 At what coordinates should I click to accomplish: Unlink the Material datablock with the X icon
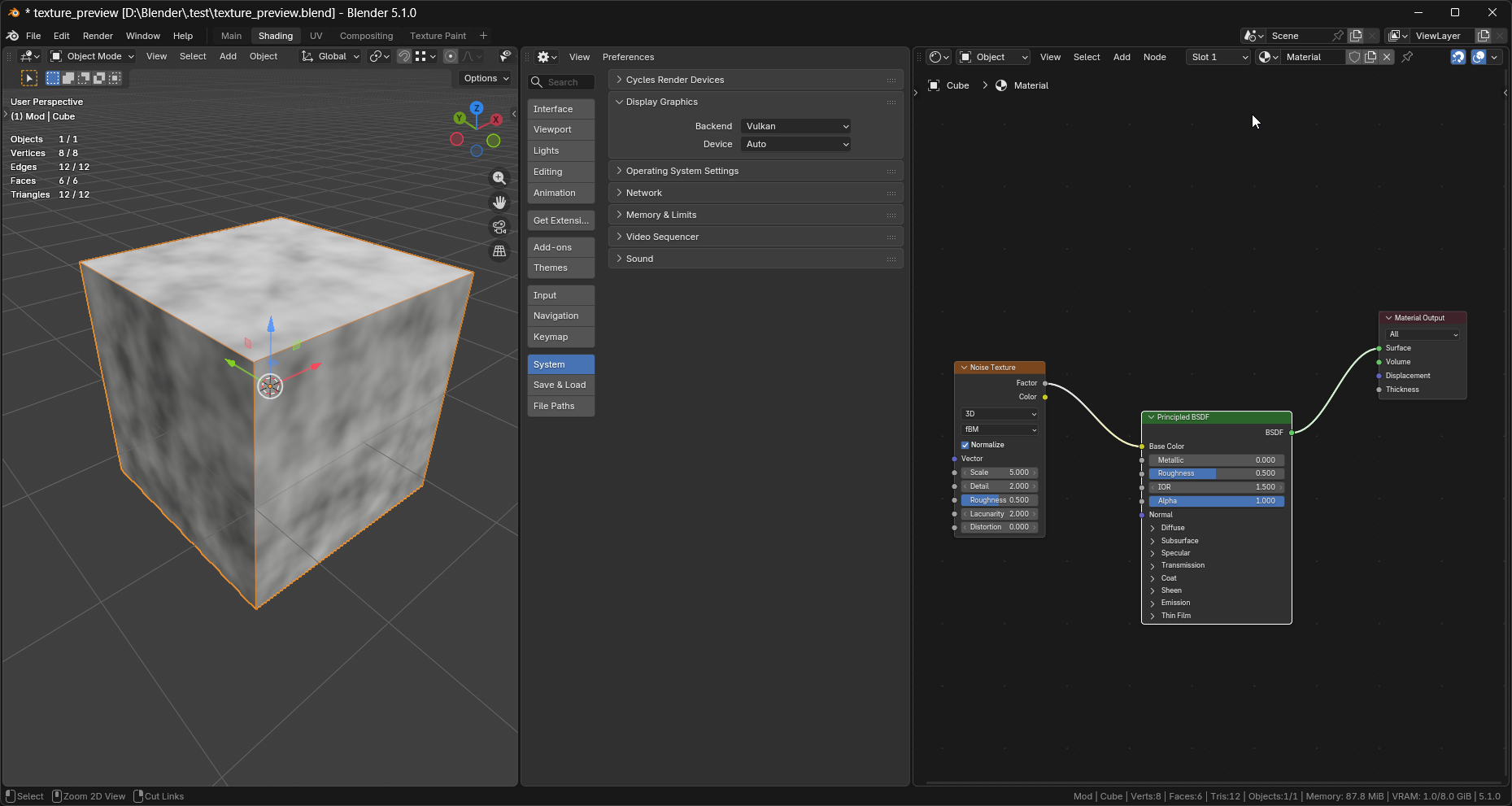[x=1387, y=57]
